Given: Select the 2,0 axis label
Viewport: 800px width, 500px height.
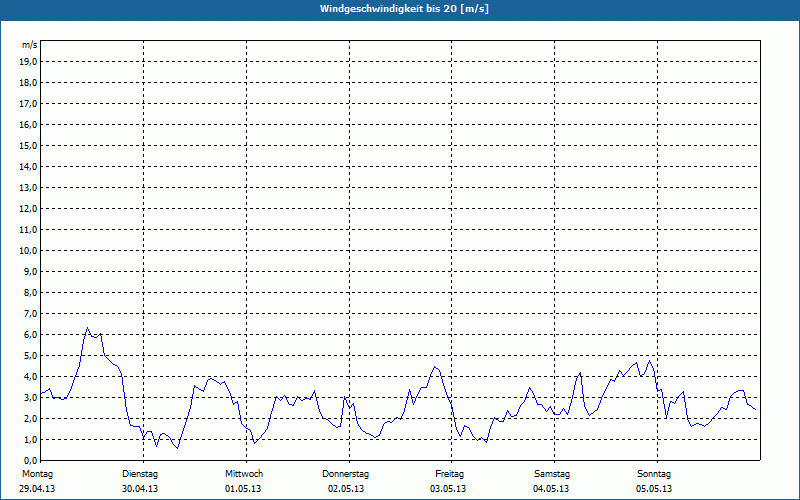Looking at the screenshot, I should [x=30, y=418].
